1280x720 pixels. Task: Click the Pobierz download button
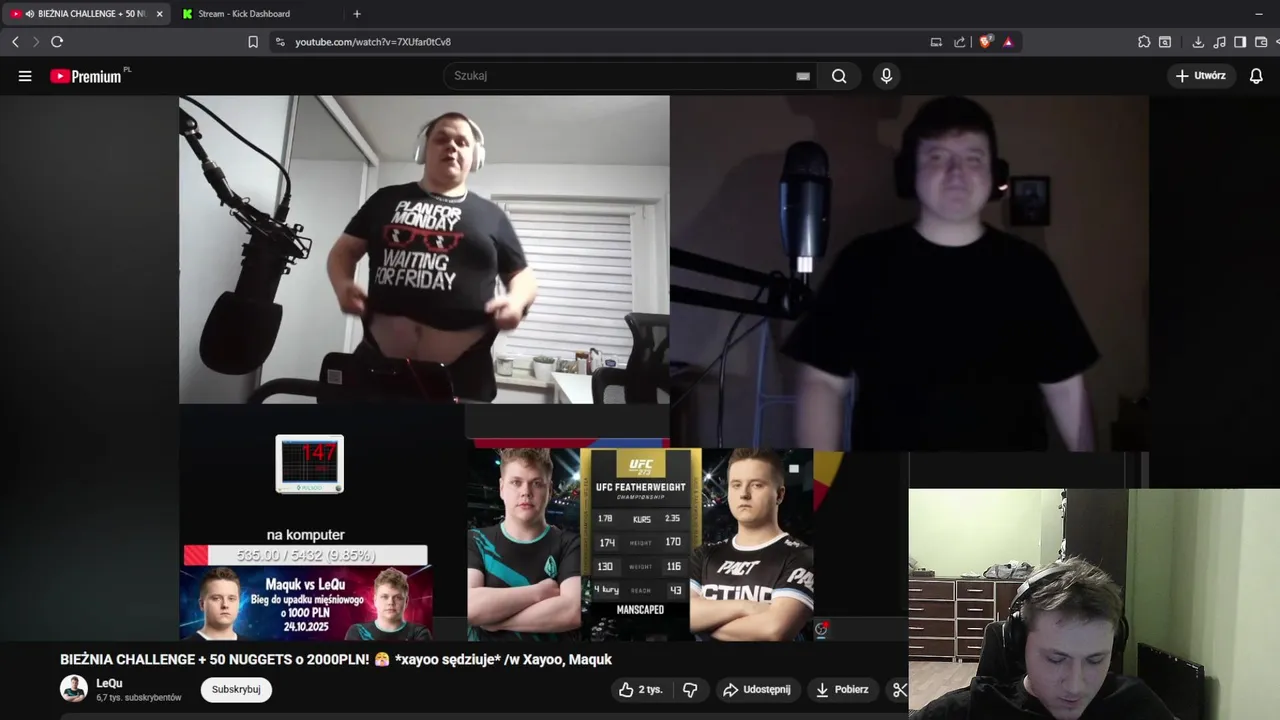tap(842, 690)
